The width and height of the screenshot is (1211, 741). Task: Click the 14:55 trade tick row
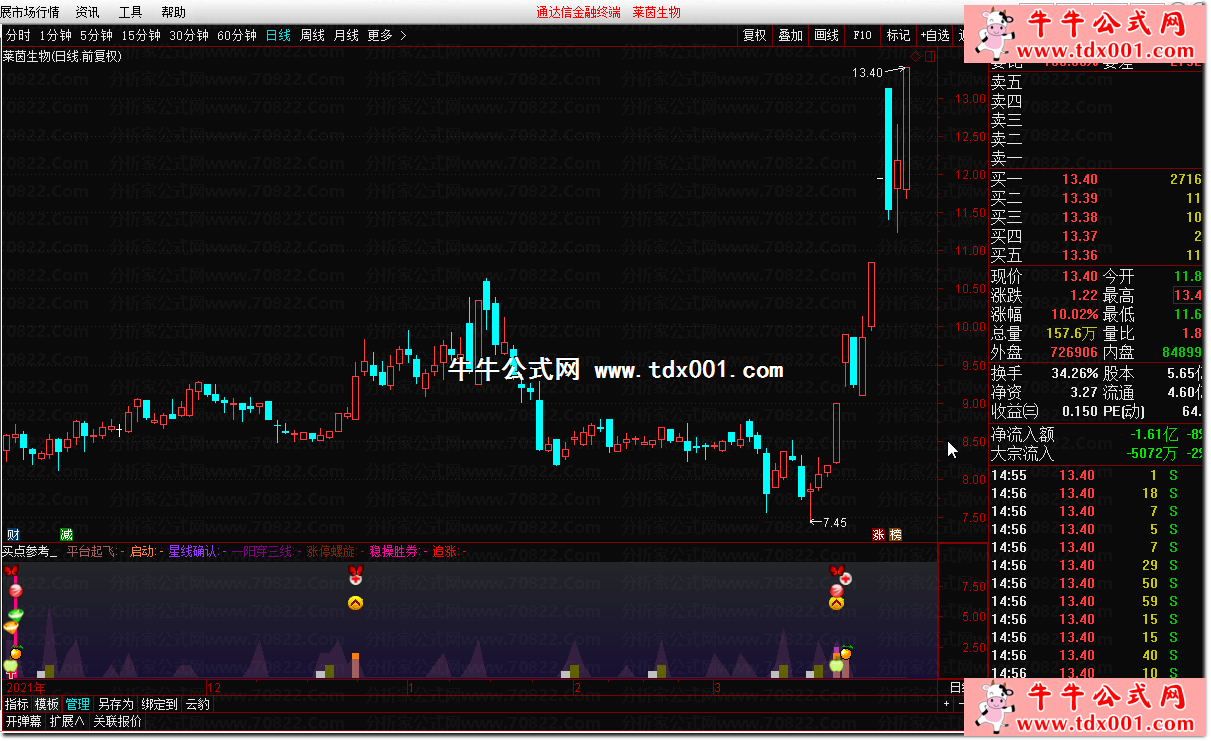coord(1095,475)
